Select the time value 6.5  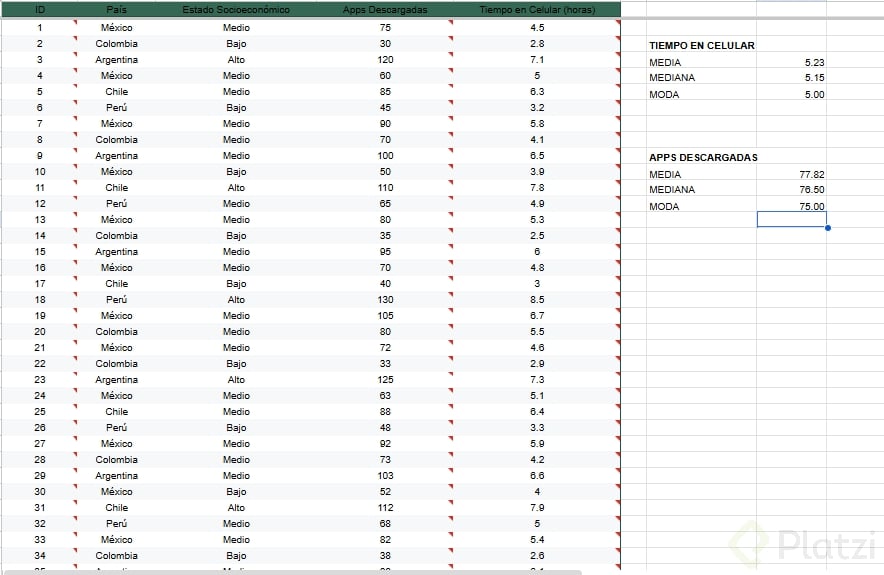point(537,156)
